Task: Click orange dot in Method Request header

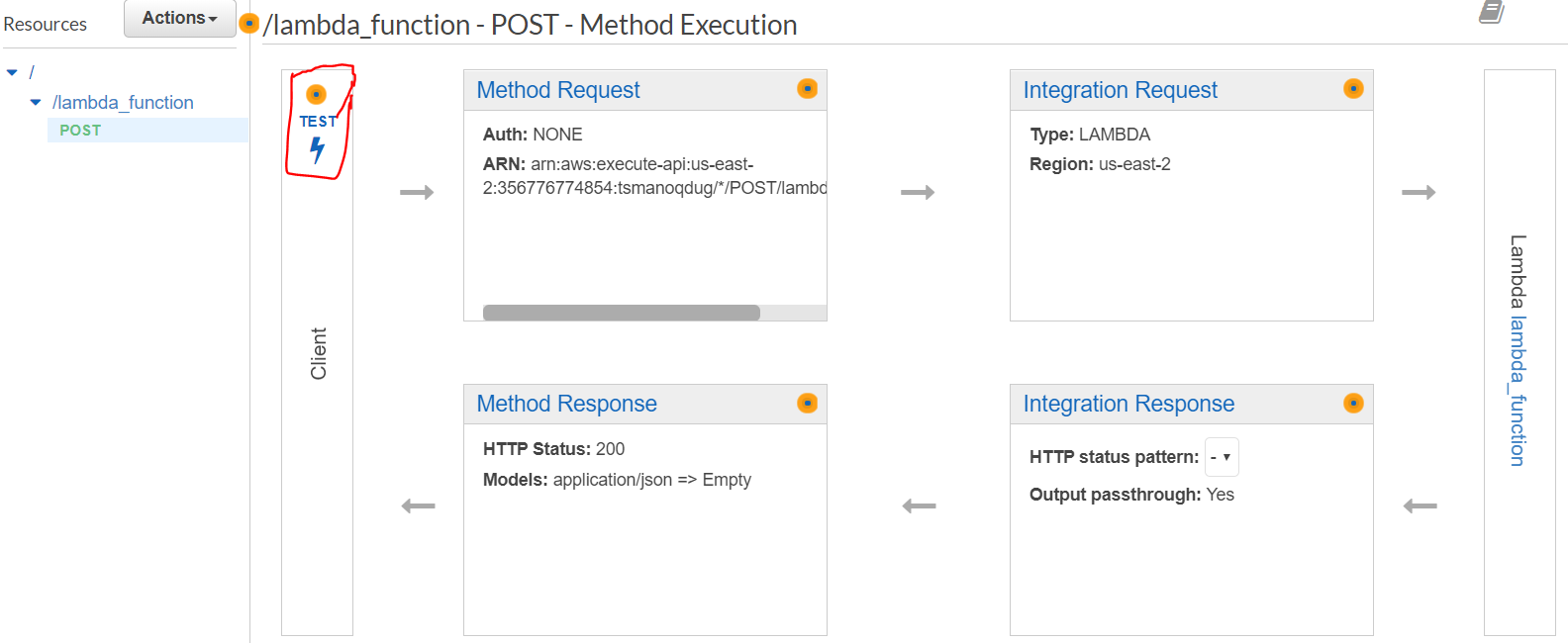Action: coord(808,89)
